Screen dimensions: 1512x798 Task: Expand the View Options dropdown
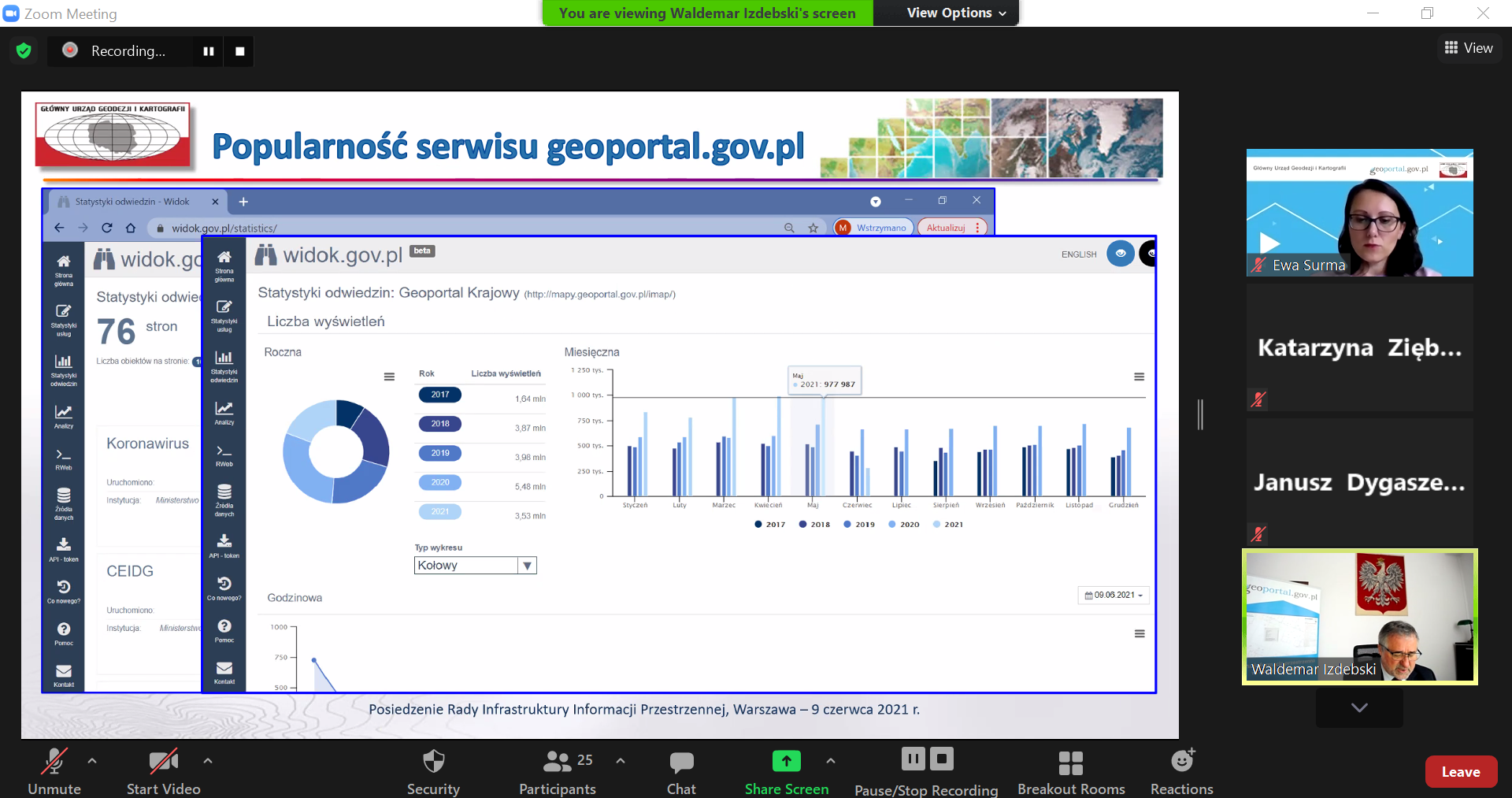click(956, 13)
